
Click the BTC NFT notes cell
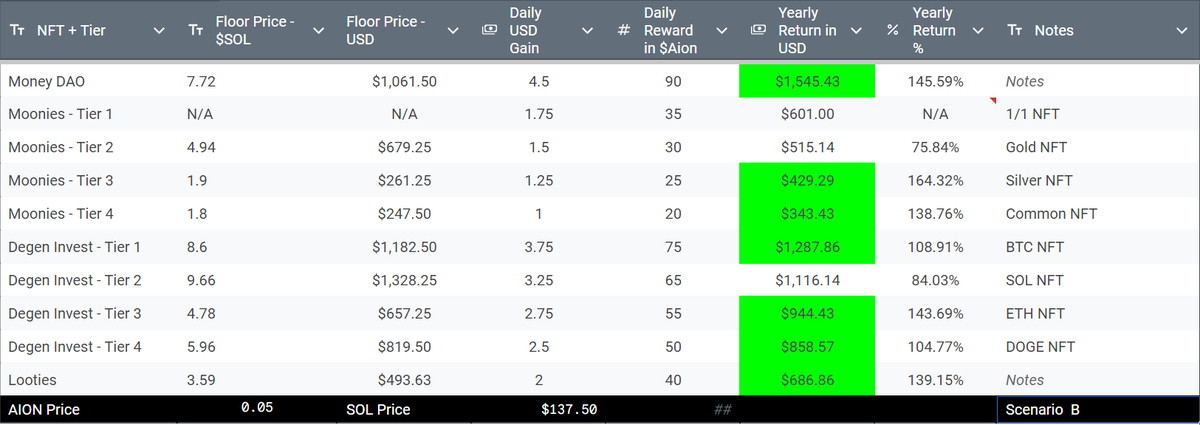(1098, 247)
